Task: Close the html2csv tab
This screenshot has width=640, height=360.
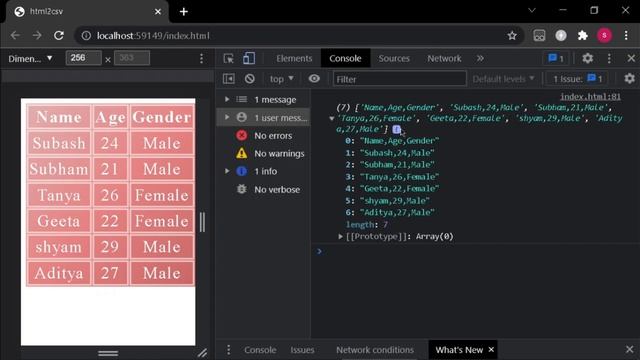Action: (158, 12)
